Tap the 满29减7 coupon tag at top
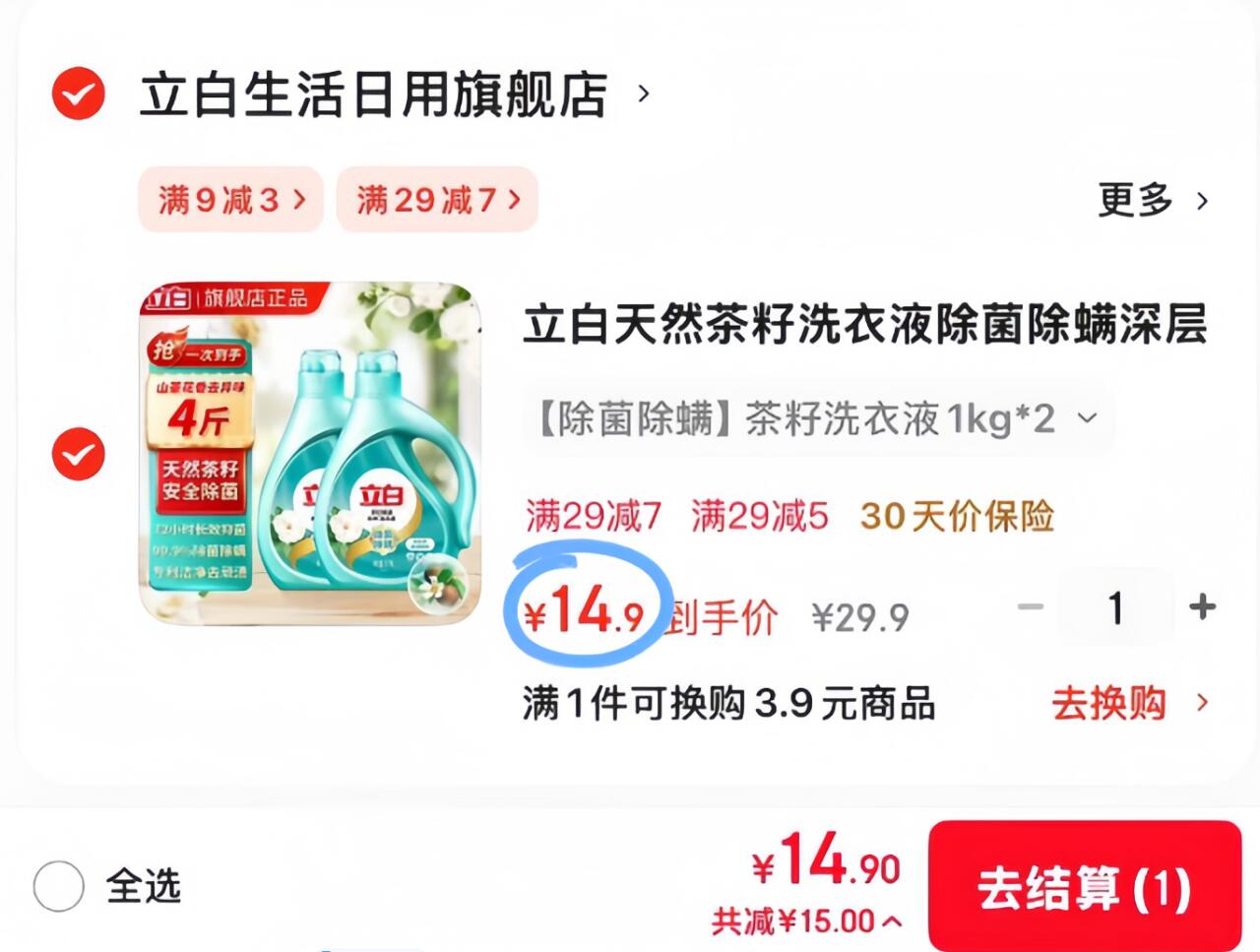This screenshot has width=1260, height=952. pos(437,200)
